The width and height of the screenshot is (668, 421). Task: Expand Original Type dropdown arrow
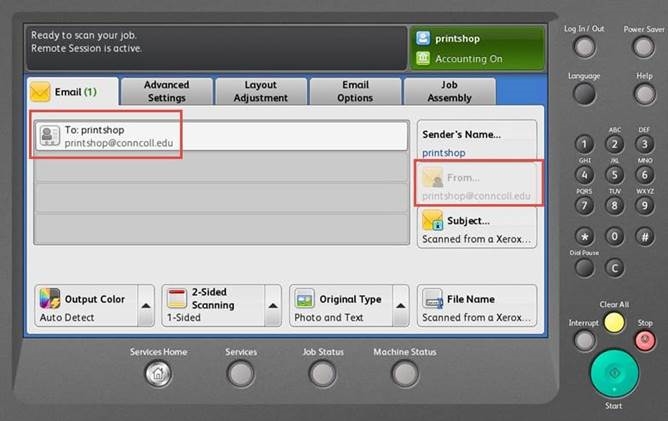click(x=400, y=306)
